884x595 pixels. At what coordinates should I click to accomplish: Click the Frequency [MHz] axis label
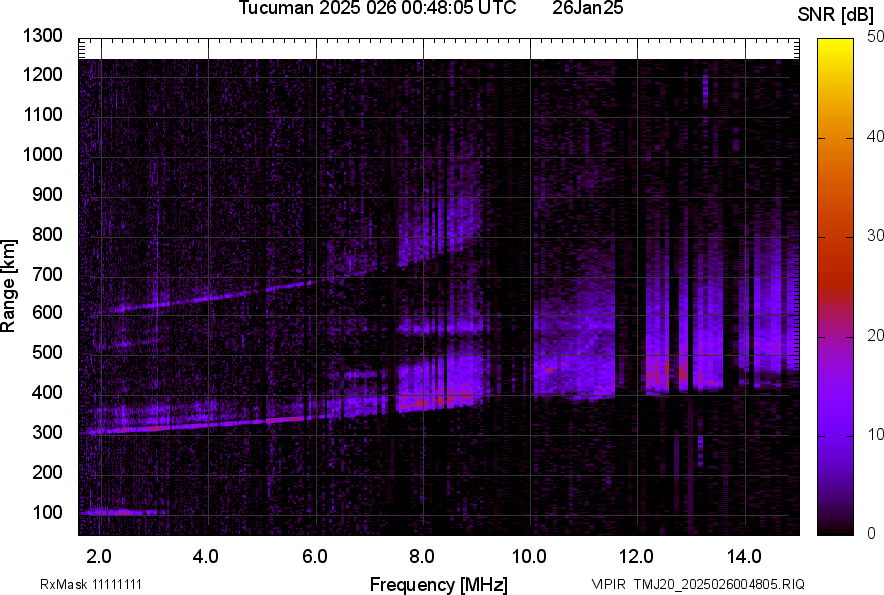pos(438,584)
